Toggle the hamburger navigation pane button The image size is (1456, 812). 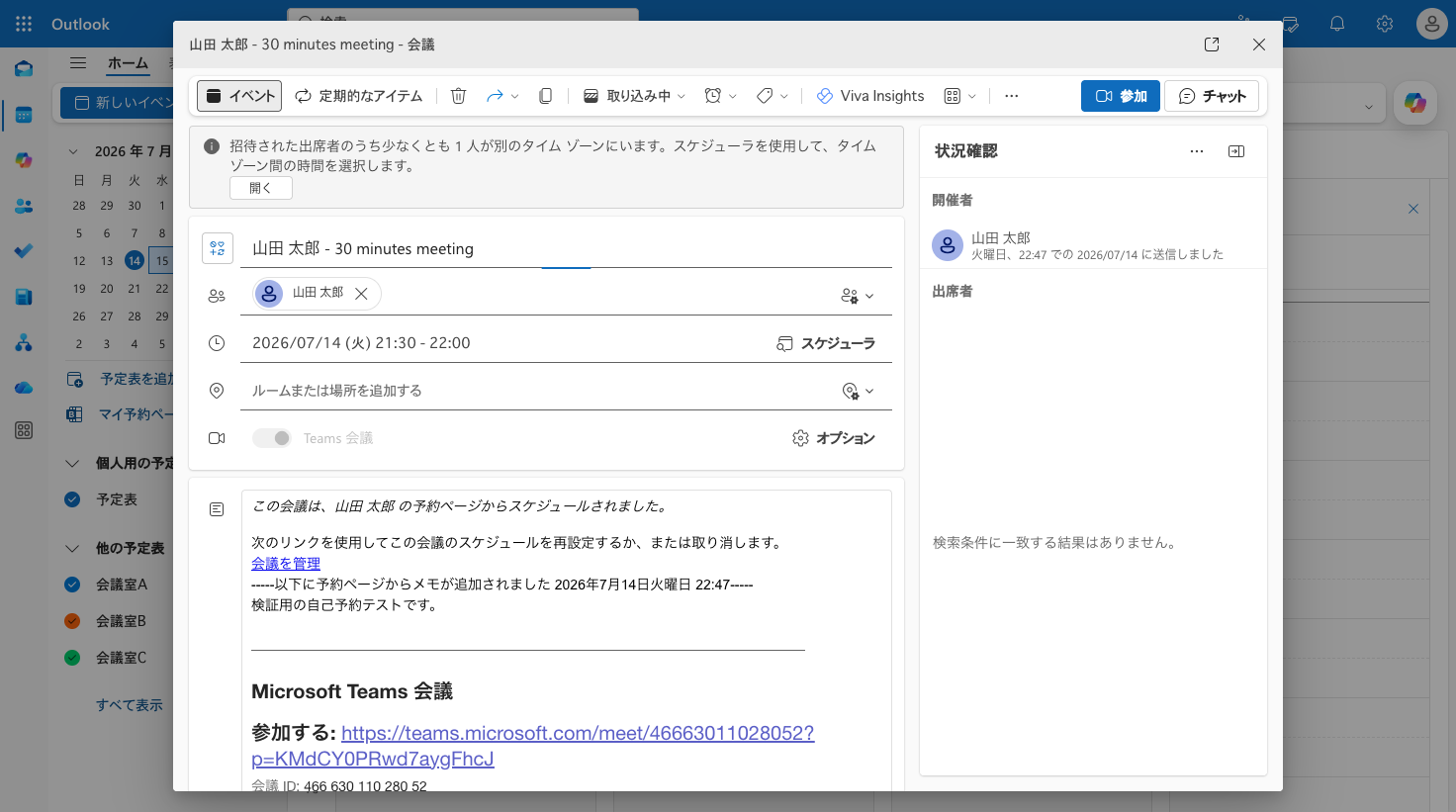click(x=78, y=63)
